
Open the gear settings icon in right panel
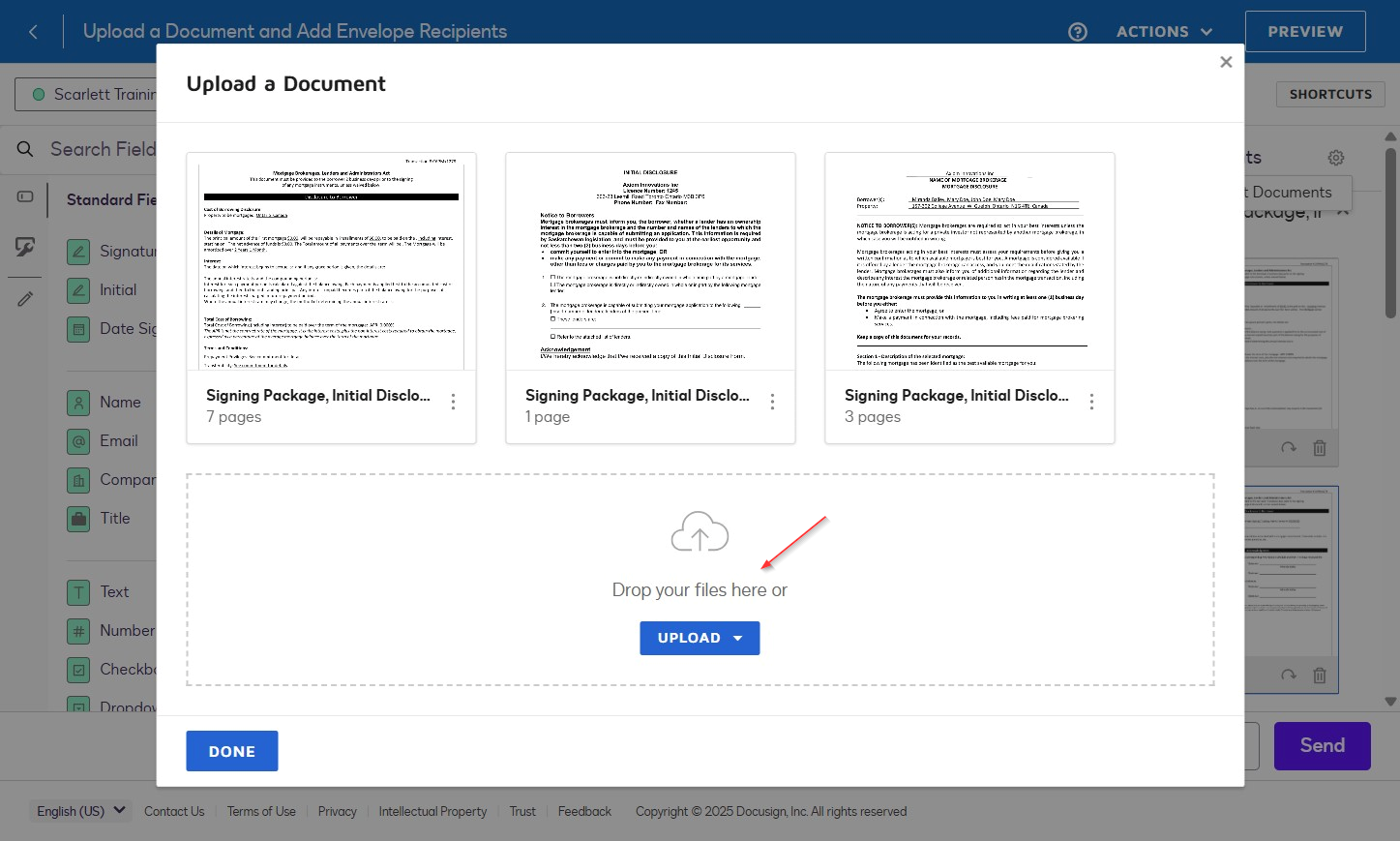coord(1336,158)
